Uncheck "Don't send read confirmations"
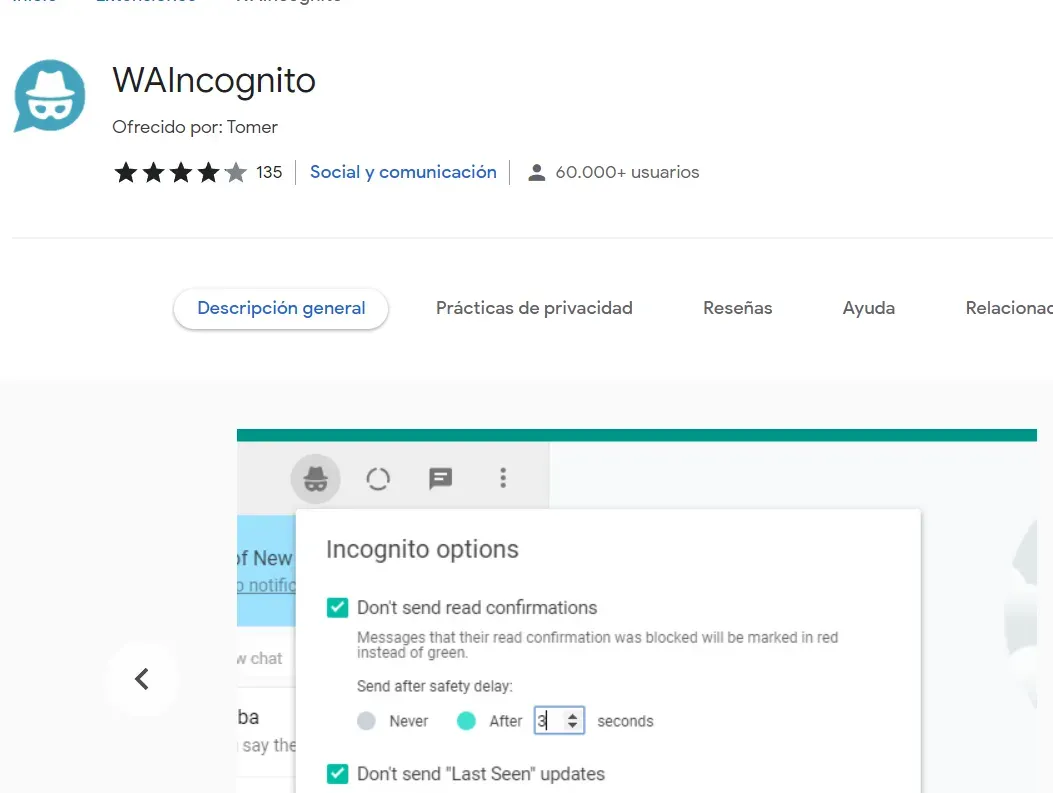 (x=338, y=607)
